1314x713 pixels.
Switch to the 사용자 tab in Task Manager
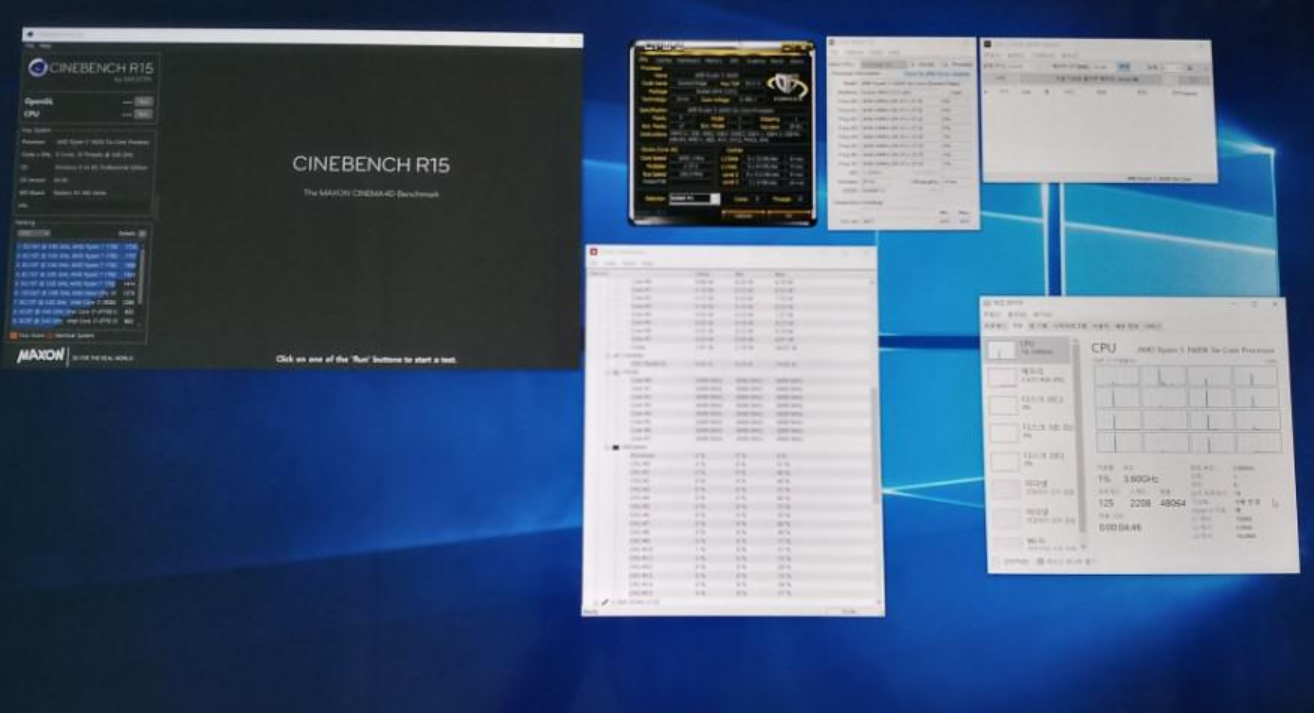coord(1101,326)
